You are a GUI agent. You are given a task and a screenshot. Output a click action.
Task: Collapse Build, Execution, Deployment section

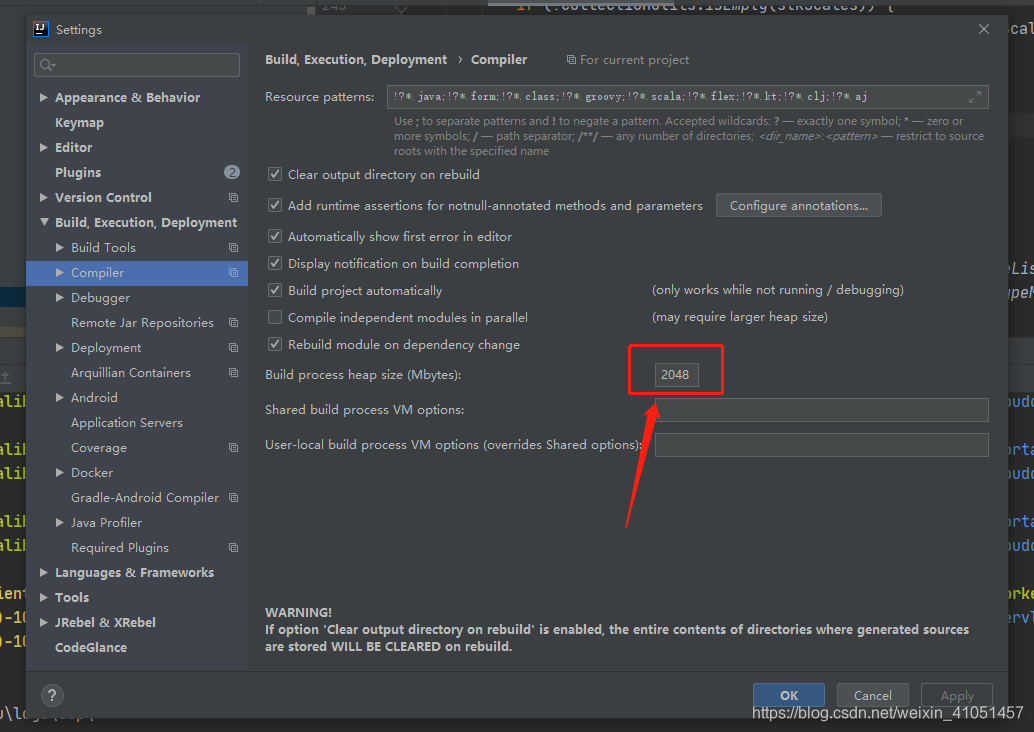(x=44, y=222)
